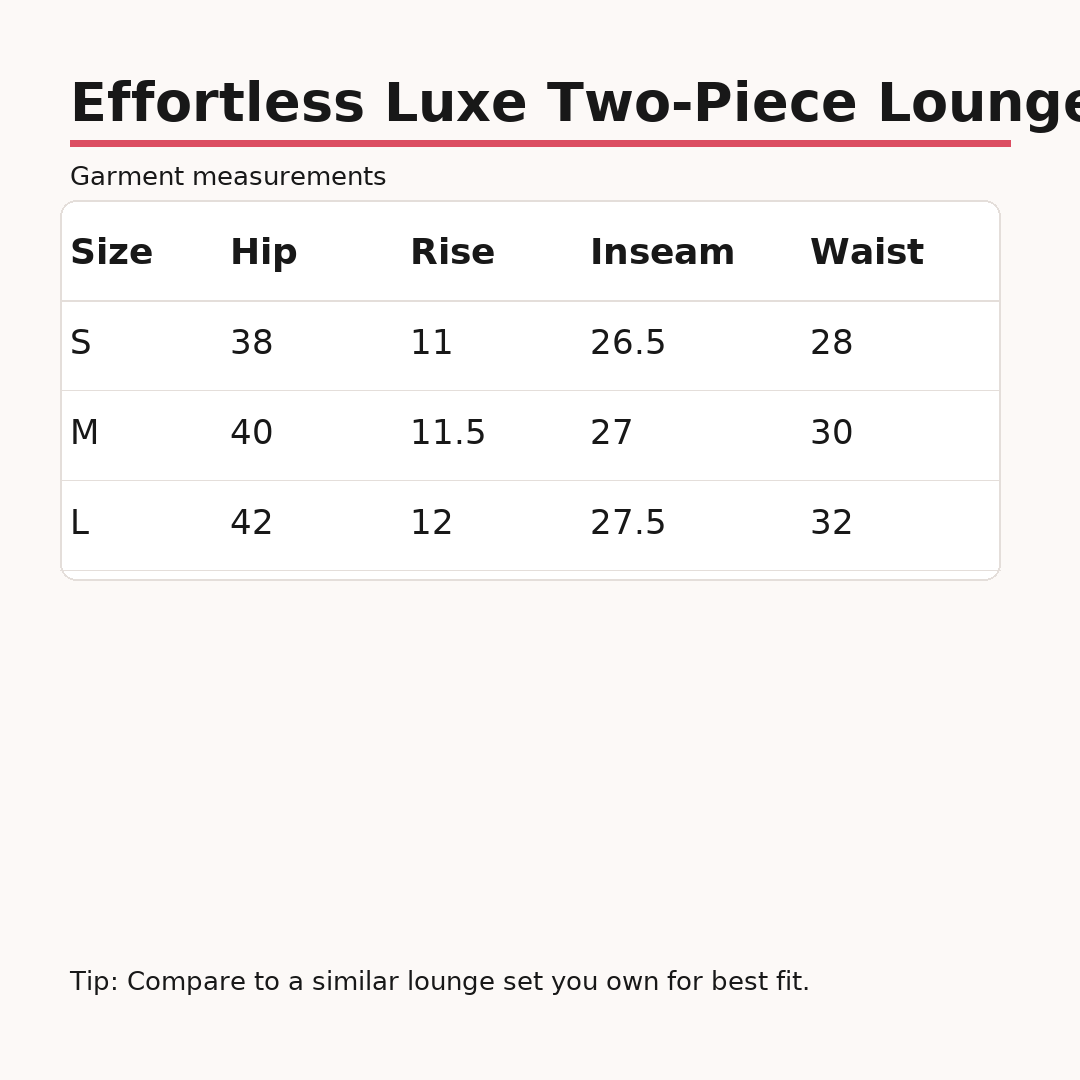Image resolution: width=1080 pixels, height=1080 pixels.
Task: Click the Hip column header
Action: tap(263, 254)
